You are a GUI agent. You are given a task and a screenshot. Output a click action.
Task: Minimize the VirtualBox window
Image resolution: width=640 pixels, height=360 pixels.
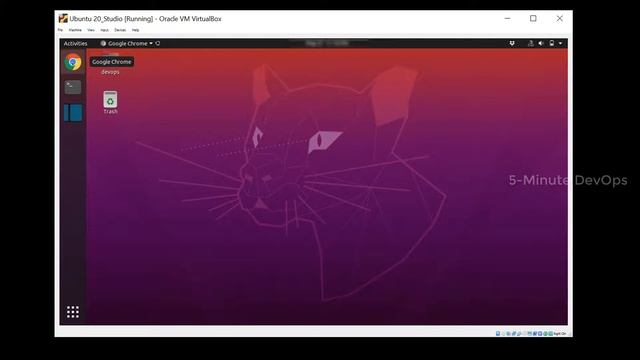tap(507, 18)
